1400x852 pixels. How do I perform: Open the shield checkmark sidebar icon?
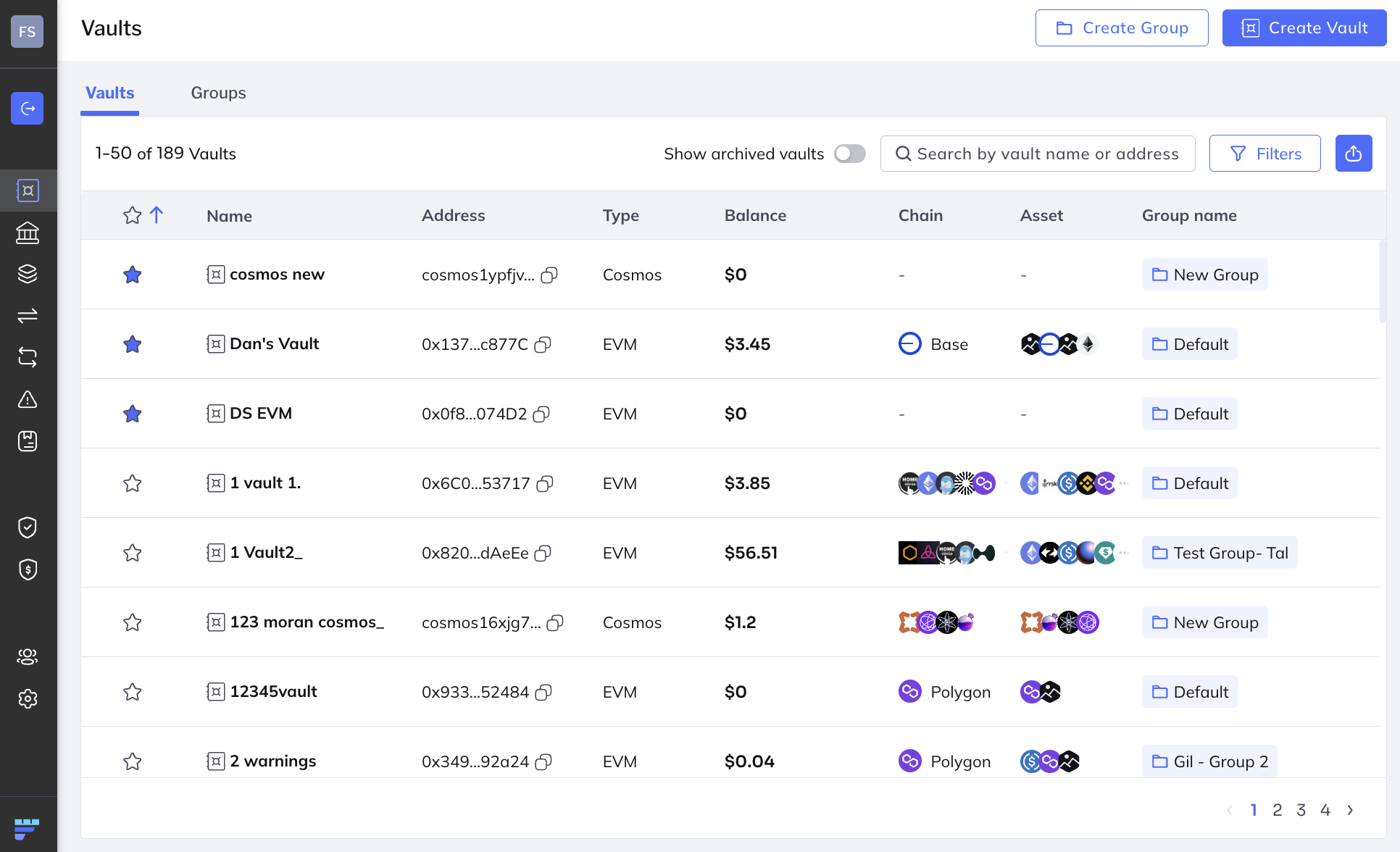pyautogui.click(x=28, y=527)
